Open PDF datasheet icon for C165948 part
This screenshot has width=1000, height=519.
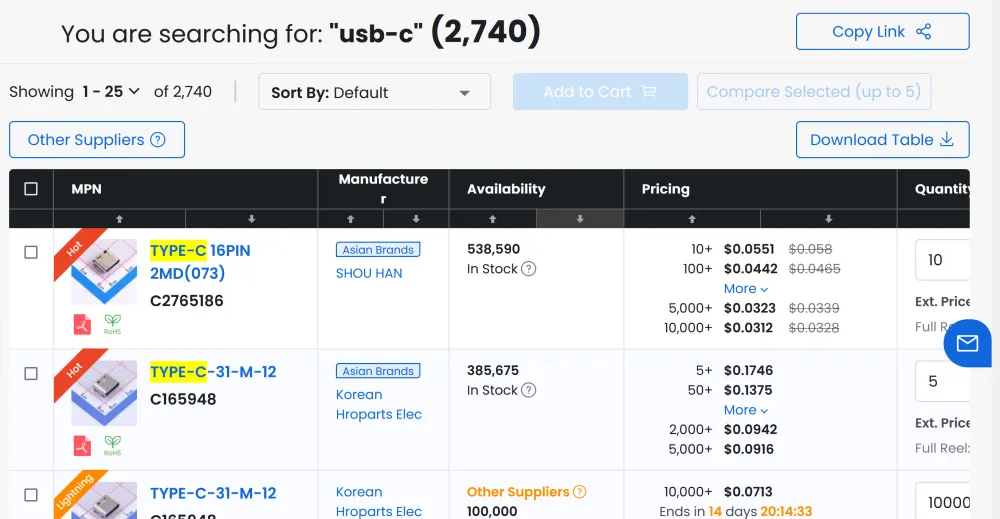[x=82, y=445]
